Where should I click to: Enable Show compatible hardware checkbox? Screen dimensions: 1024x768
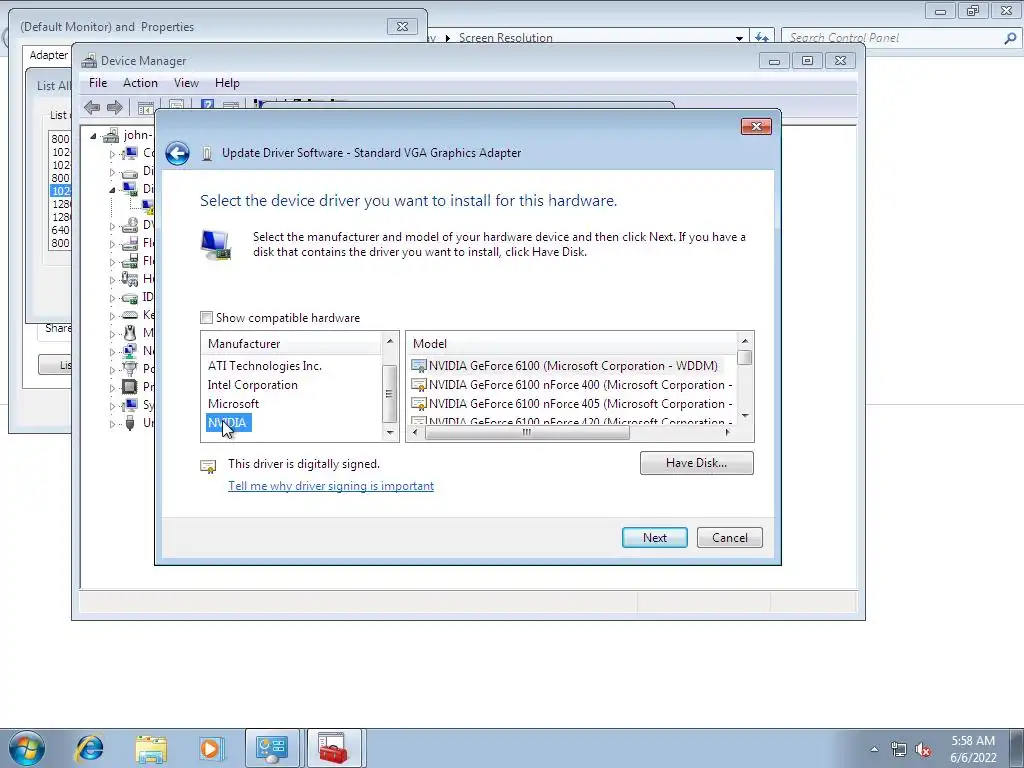point(206,317)
